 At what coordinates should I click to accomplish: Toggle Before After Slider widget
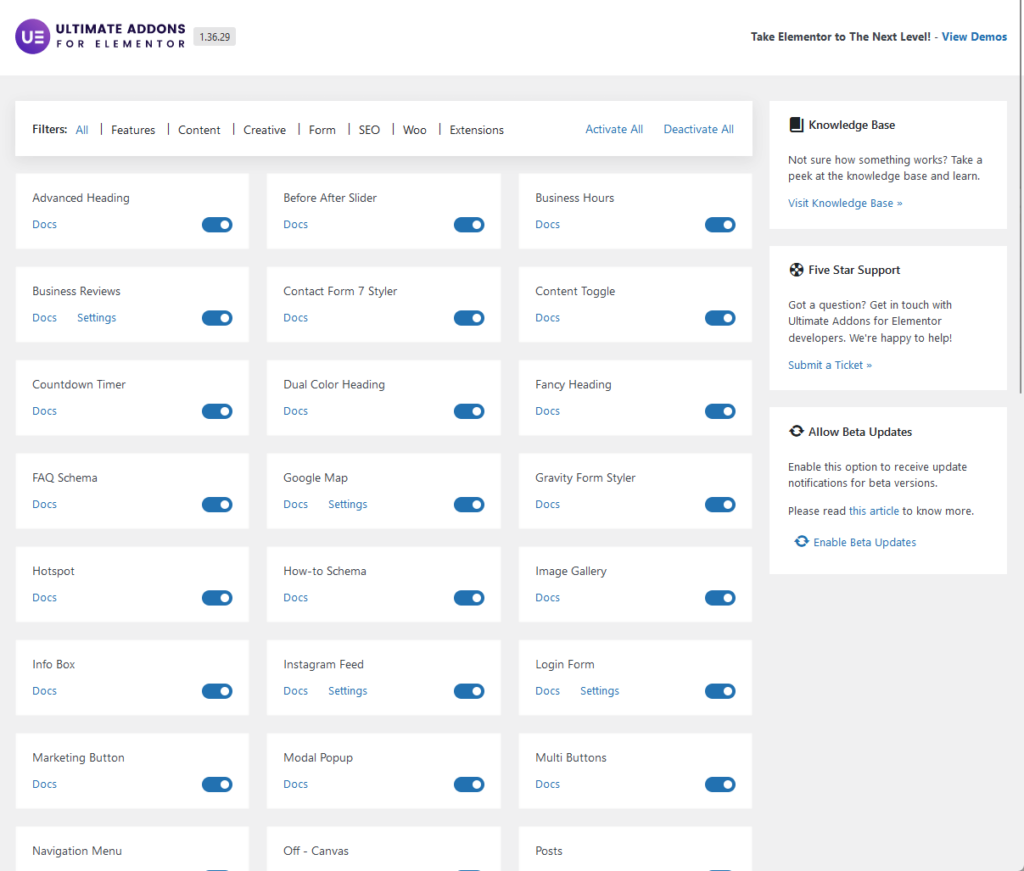469,225
